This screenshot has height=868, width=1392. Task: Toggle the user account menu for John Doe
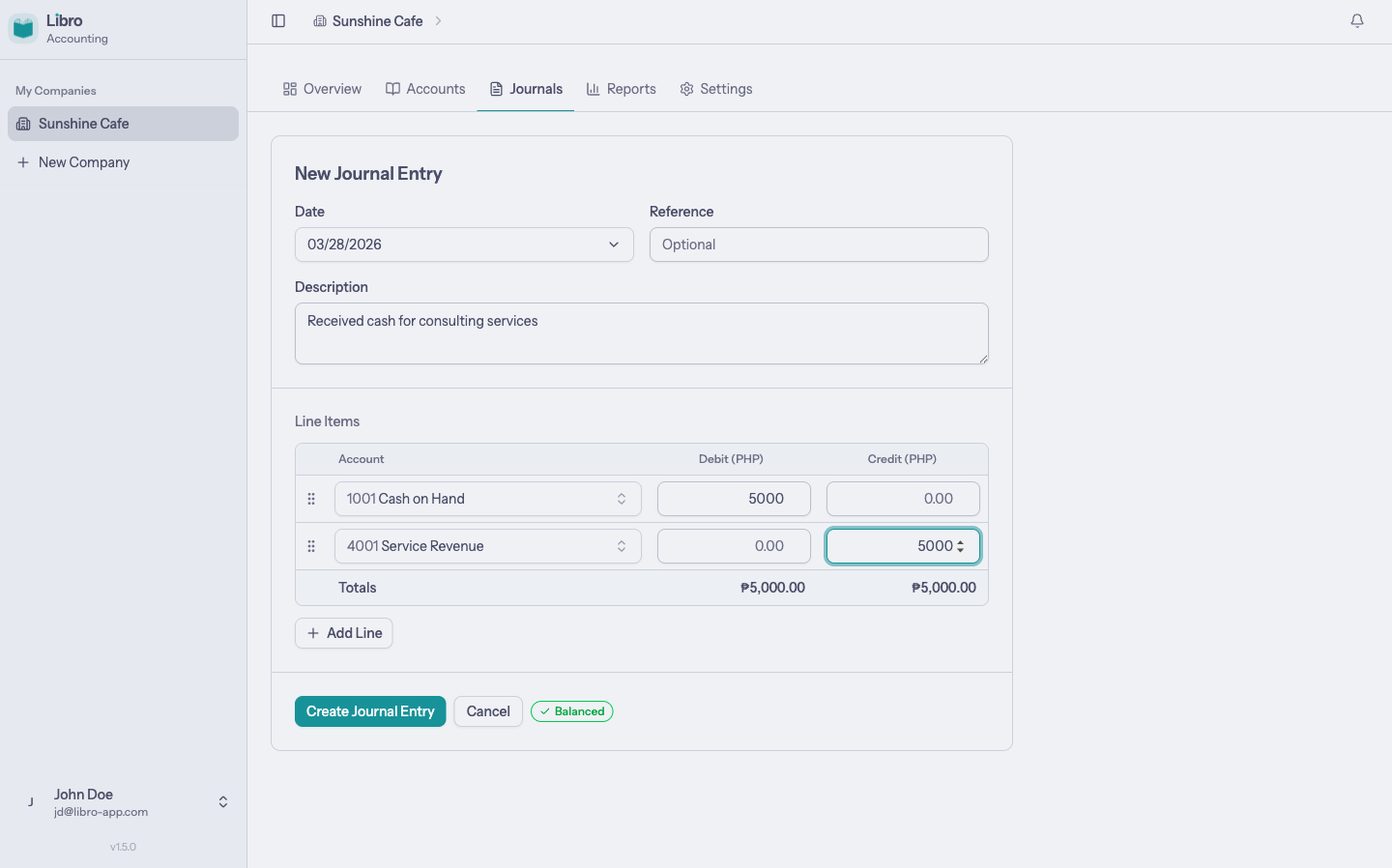point(222,801)
